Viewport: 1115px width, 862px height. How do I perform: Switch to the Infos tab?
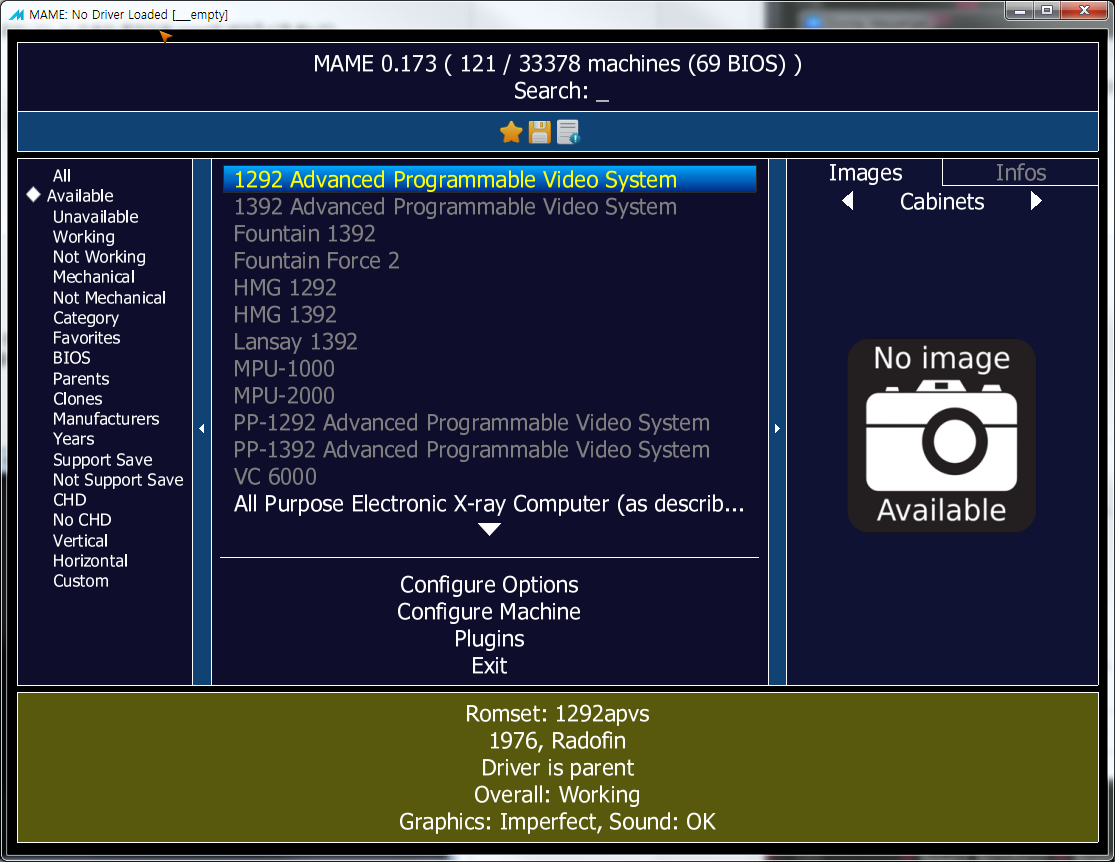coord(1020,172)
